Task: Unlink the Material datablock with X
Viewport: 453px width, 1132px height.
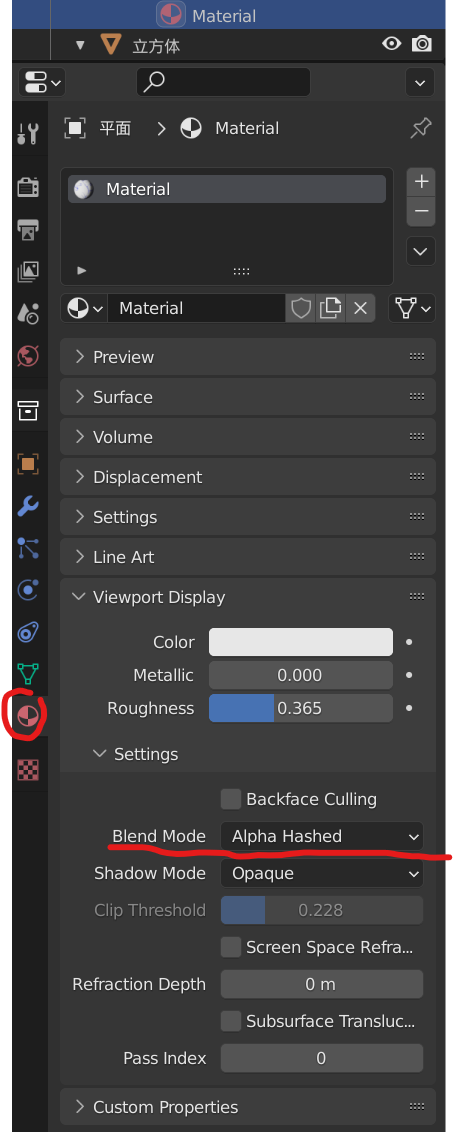Action: click(x=360, y=309)
